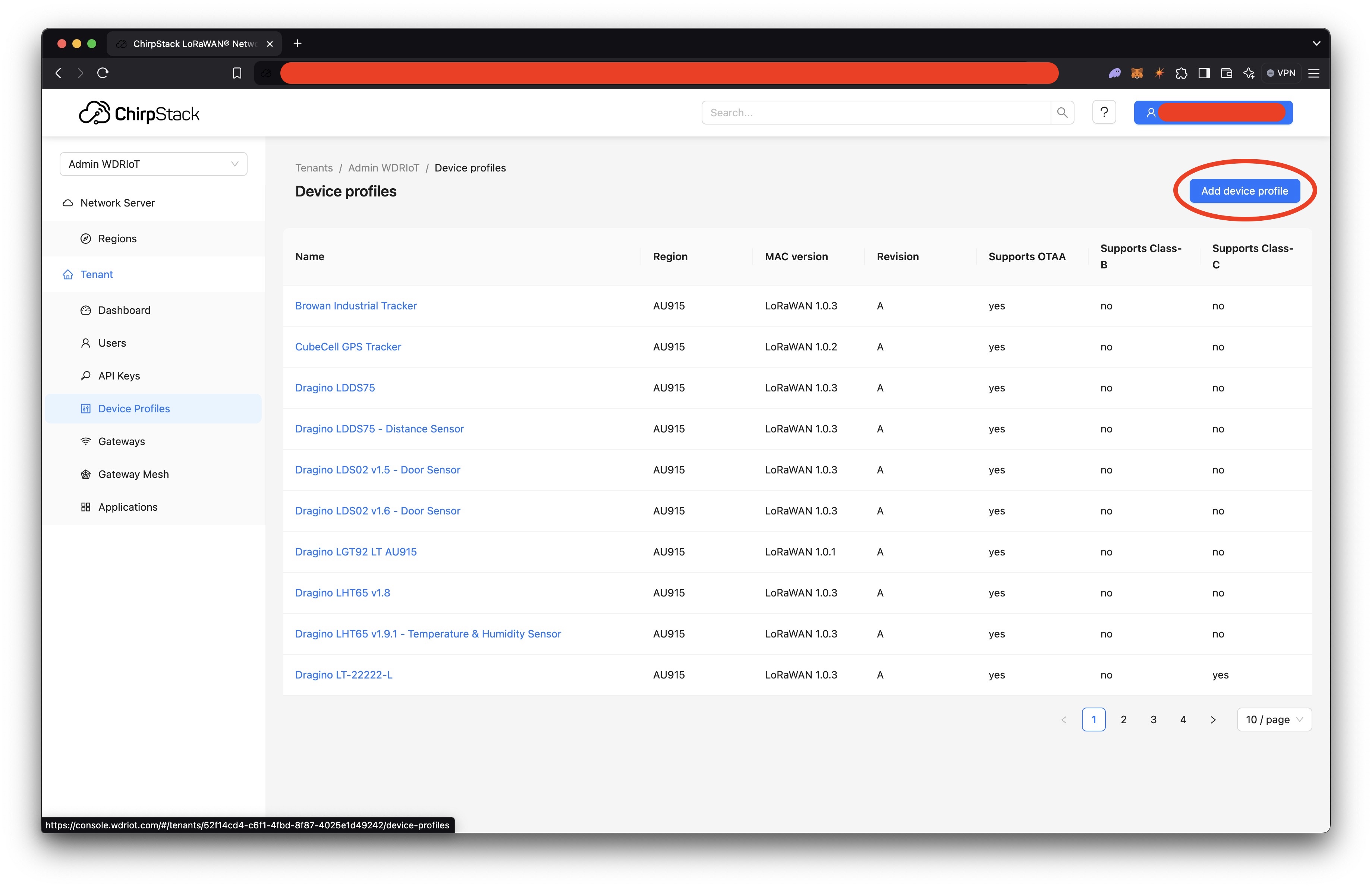
Task: Click the Leo AI sparkle icon
Action: (x=1249, y=73)
